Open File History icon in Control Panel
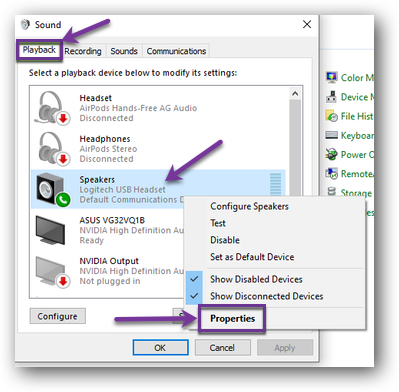Image resolution: width=399 pixels, height=392 pixels. pyautogui.click(x=331, y=116)
